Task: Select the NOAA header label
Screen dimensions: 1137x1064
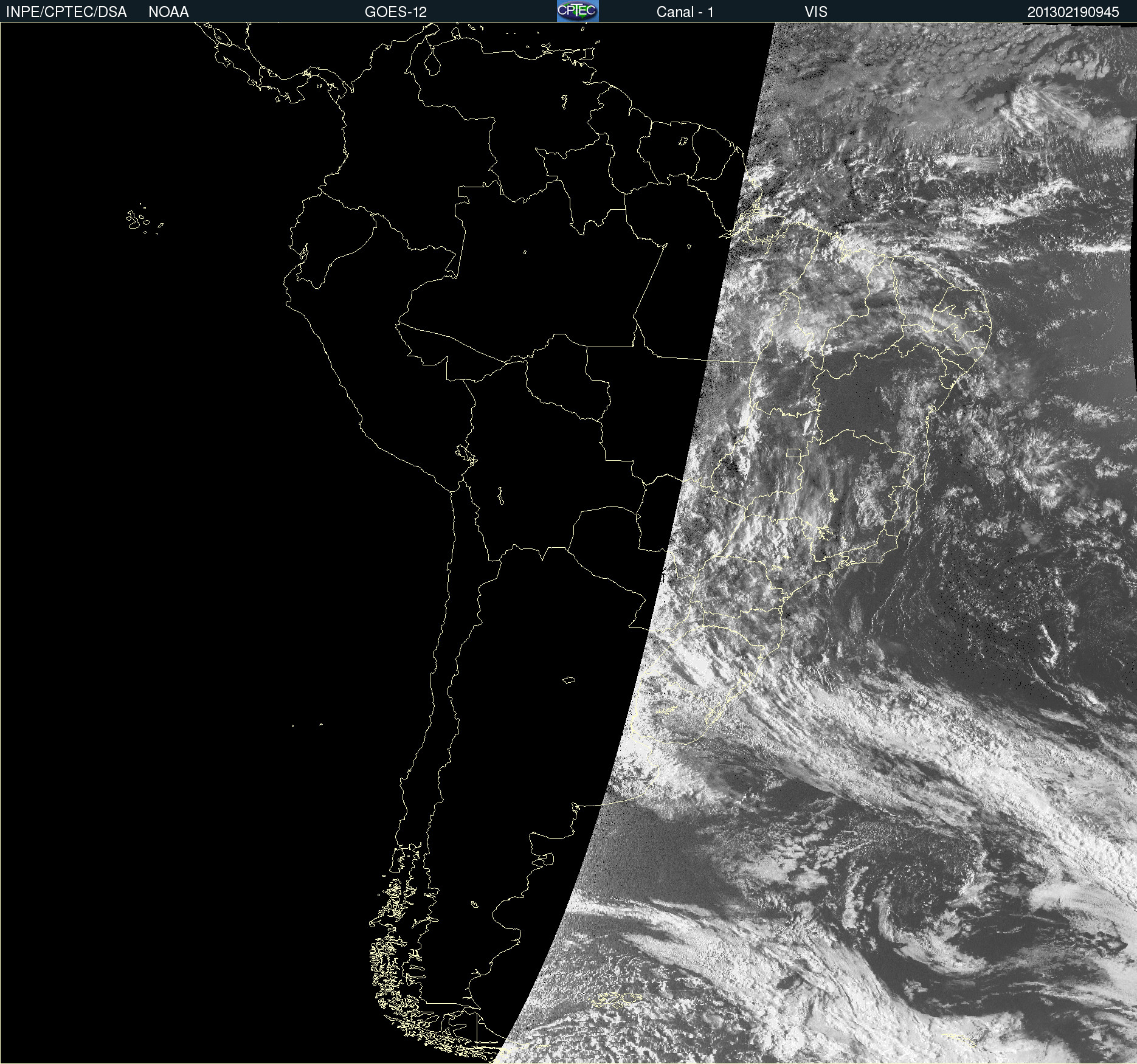Action: pyautogui.click(x=168, y=12)
